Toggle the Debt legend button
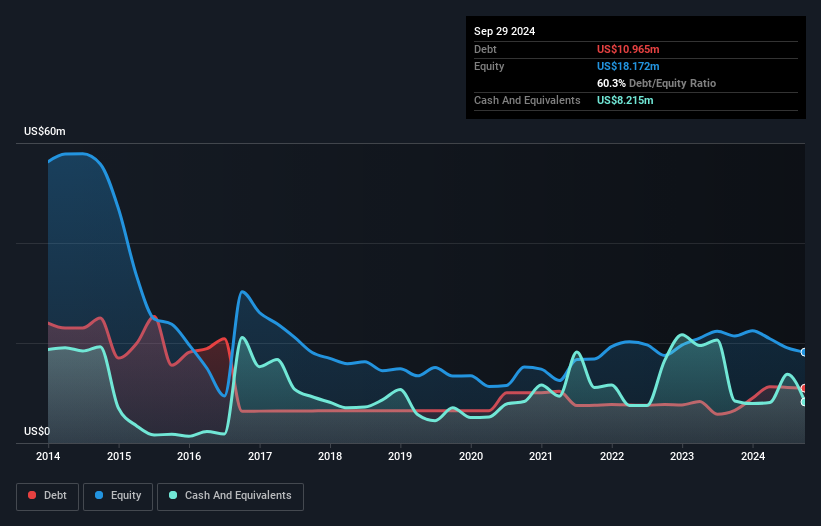The width and height of the screenshot is (821, 526). click(x=48, y=496)
